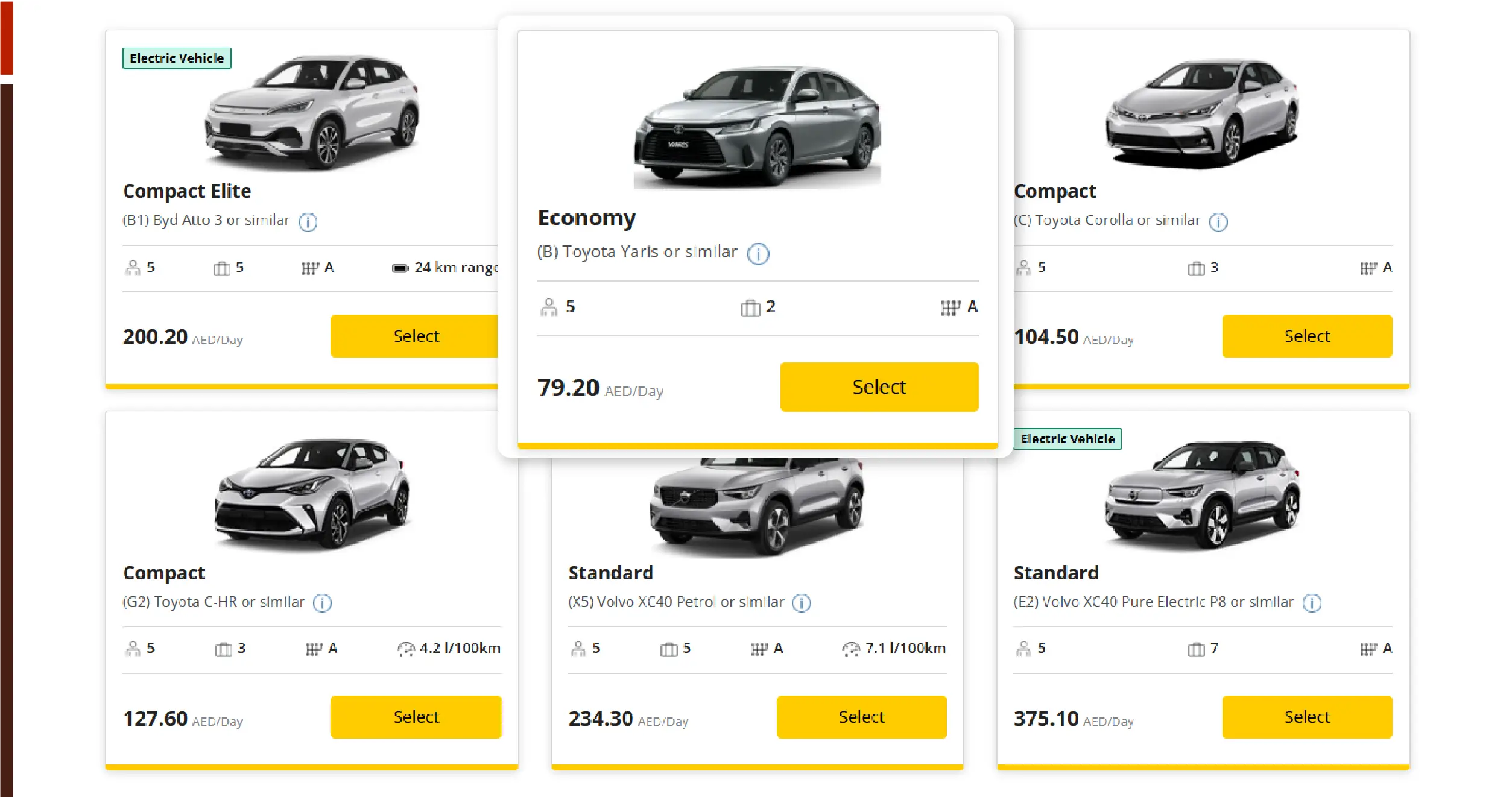Open info icon next to Toyota Yaris
This screenshot has height=797, width=1512.
(x=758, y=254)
